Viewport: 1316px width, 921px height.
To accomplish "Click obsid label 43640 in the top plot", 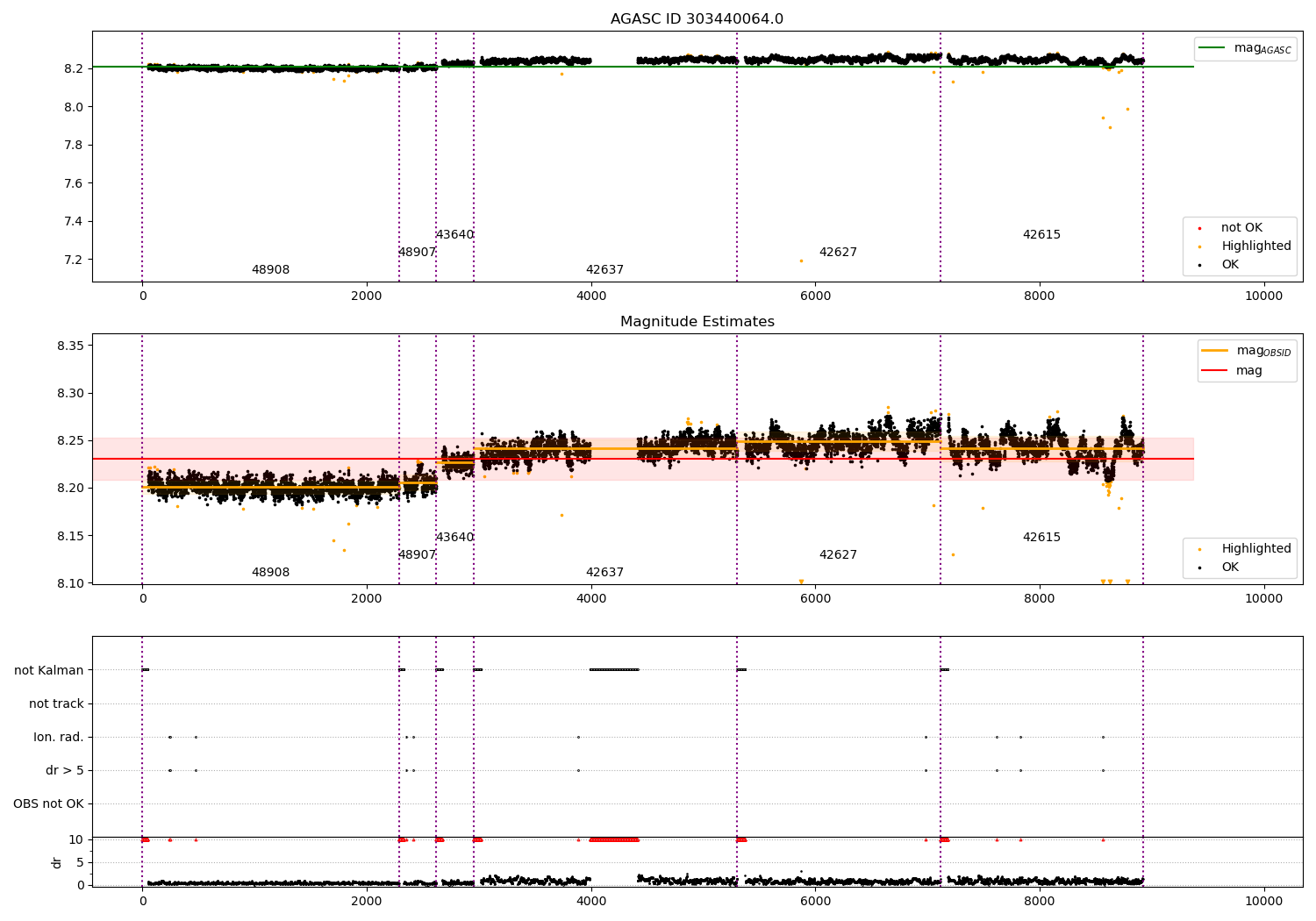I will [x=454, y=235].
